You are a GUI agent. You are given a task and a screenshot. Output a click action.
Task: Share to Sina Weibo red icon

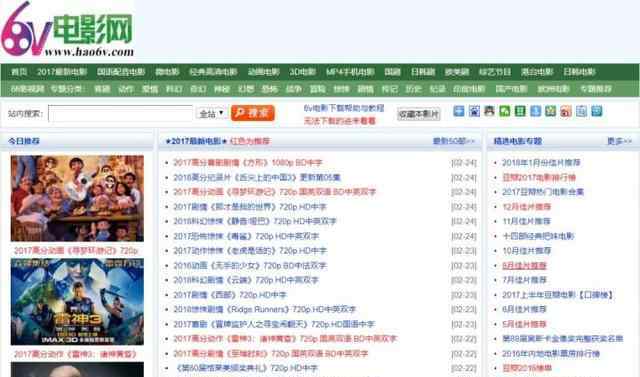[566, 111]
